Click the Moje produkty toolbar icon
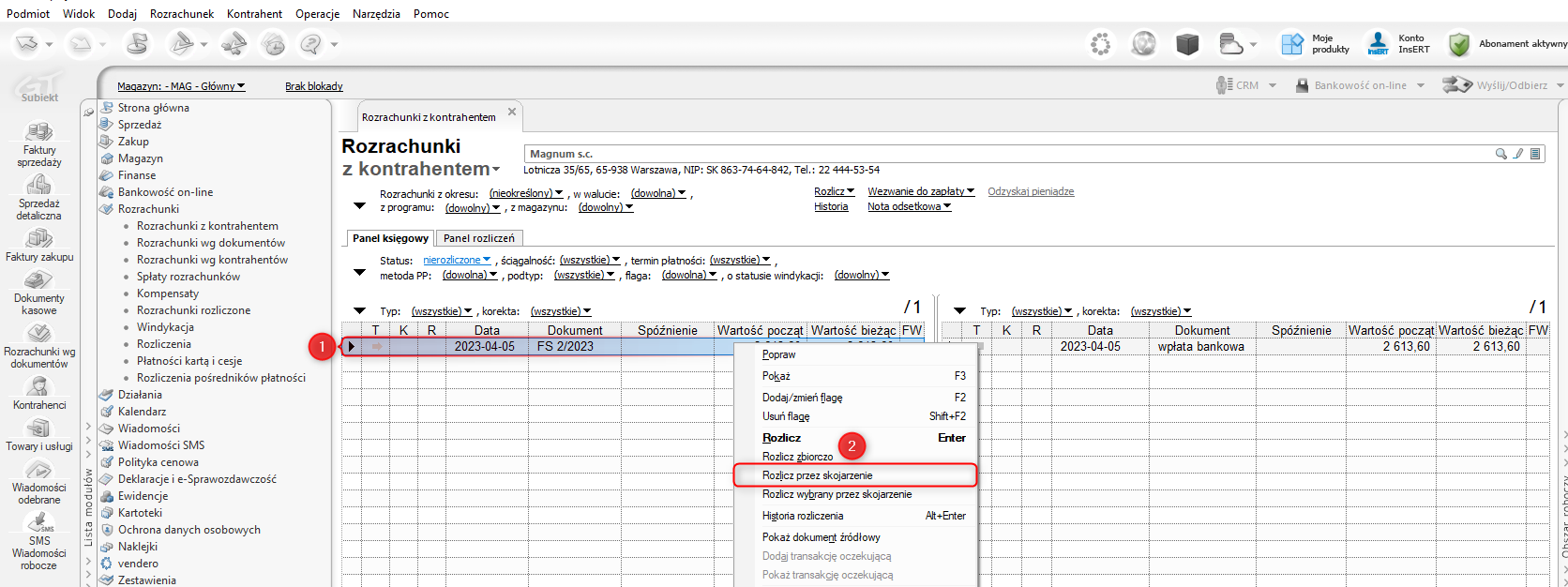Screen dimensions: 1568x587 1293,44
